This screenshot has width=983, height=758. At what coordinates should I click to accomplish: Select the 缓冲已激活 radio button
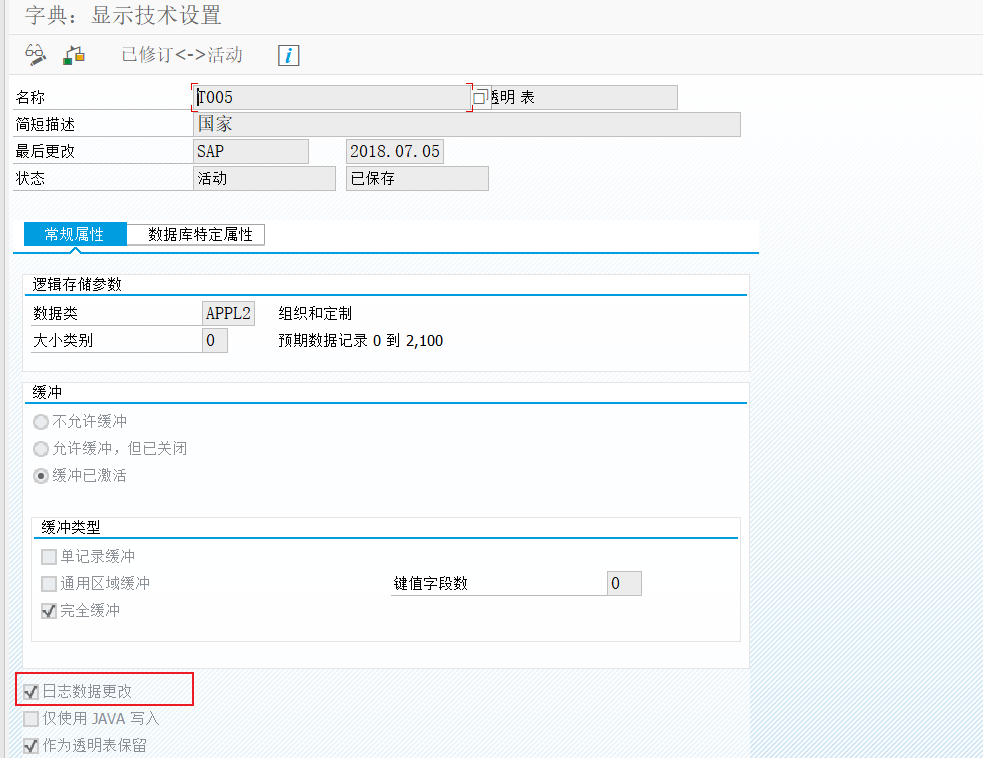pyautogui.click(x=41, y=476)
